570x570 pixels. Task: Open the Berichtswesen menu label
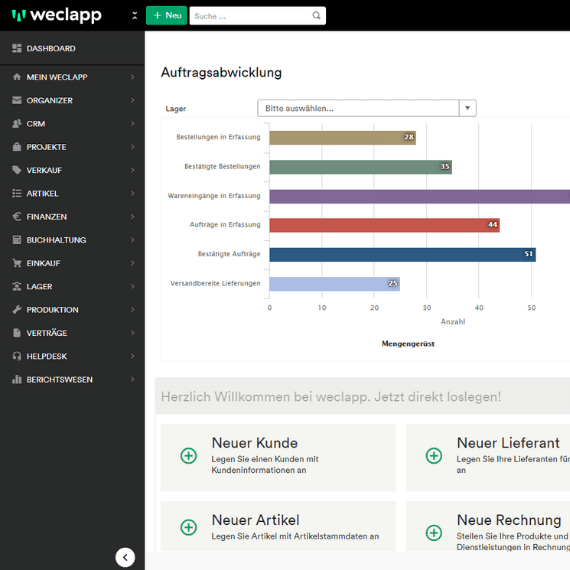coord(59,380)
